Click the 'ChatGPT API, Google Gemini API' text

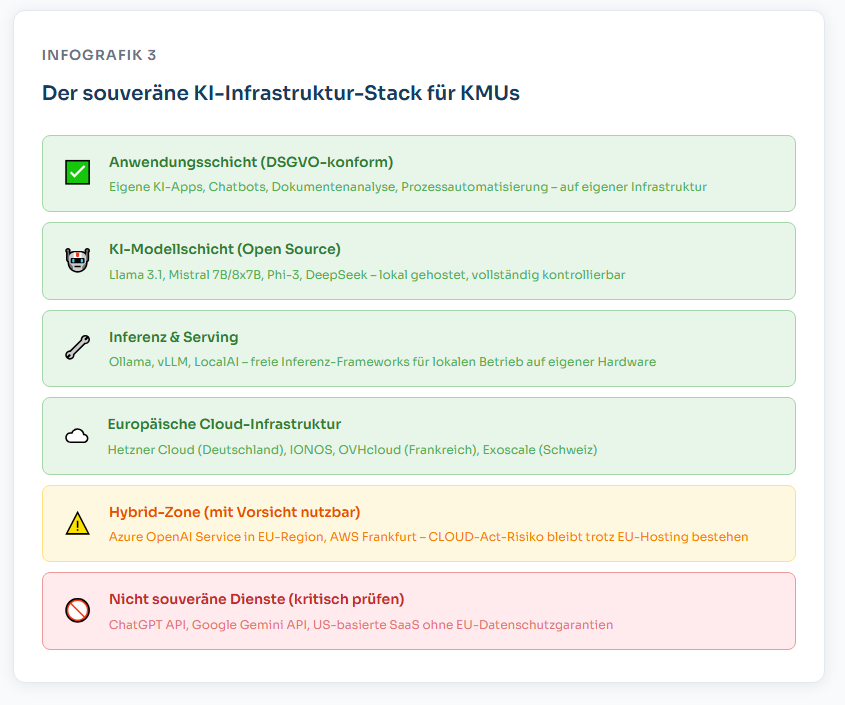pyautogui.click(x=360, y=625)
